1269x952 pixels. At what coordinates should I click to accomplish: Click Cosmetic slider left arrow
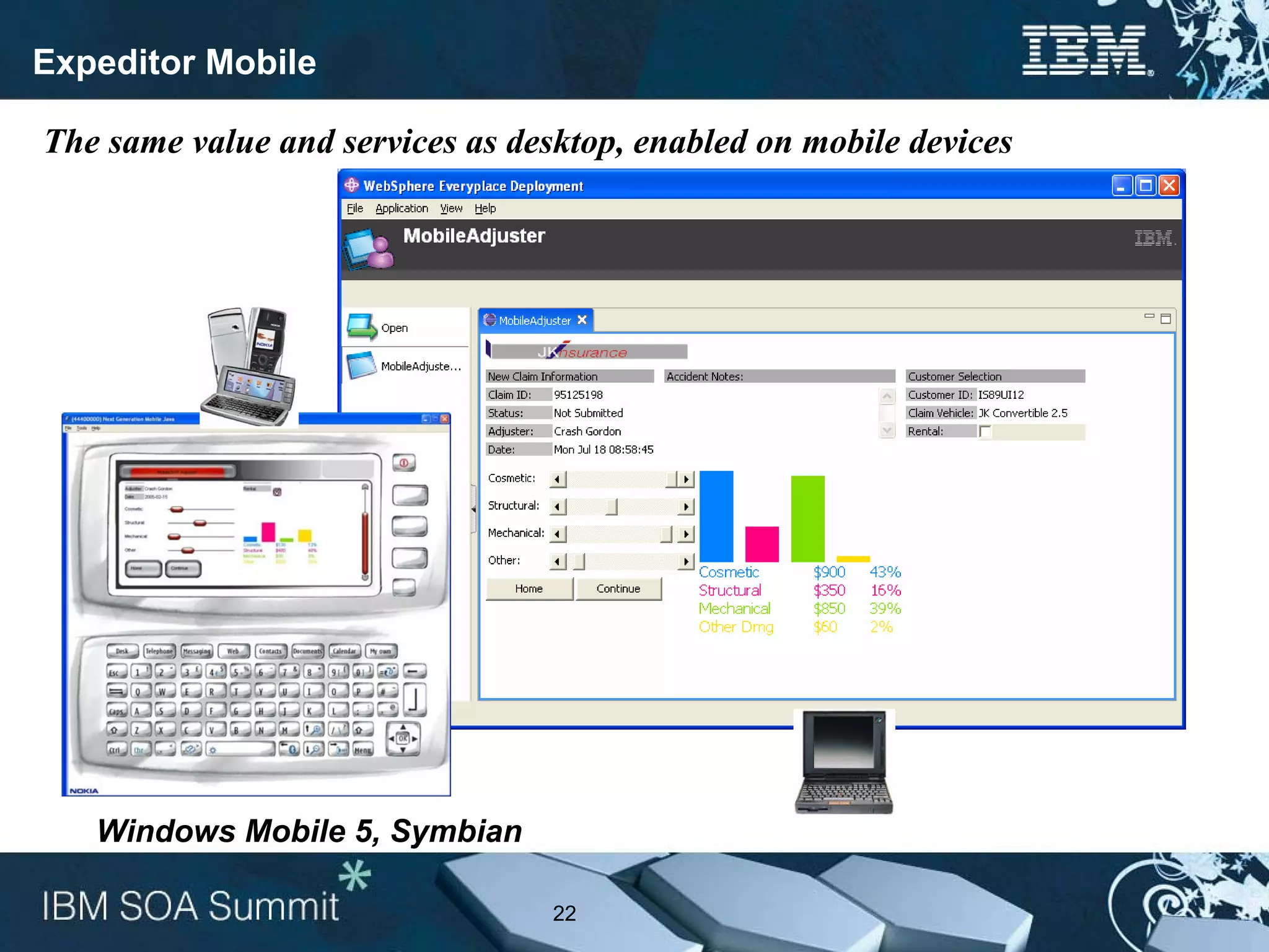558,479
